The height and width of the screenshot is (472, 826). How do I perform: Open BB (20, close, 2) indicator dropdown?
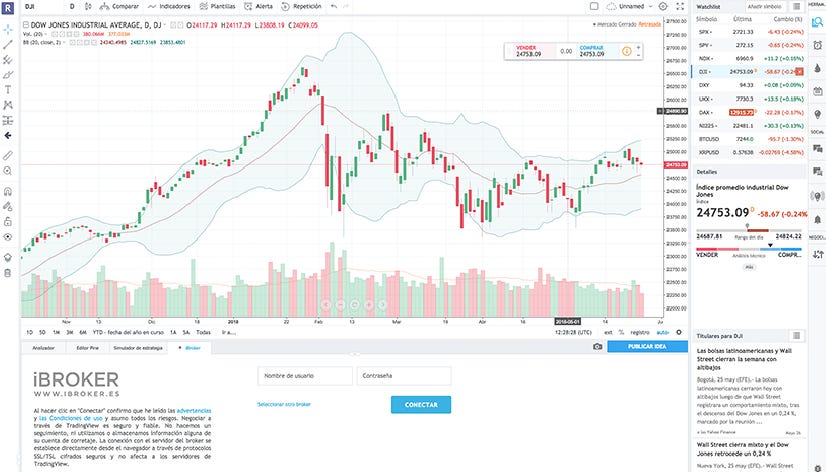pyautogui.click(x=64, y=43)
